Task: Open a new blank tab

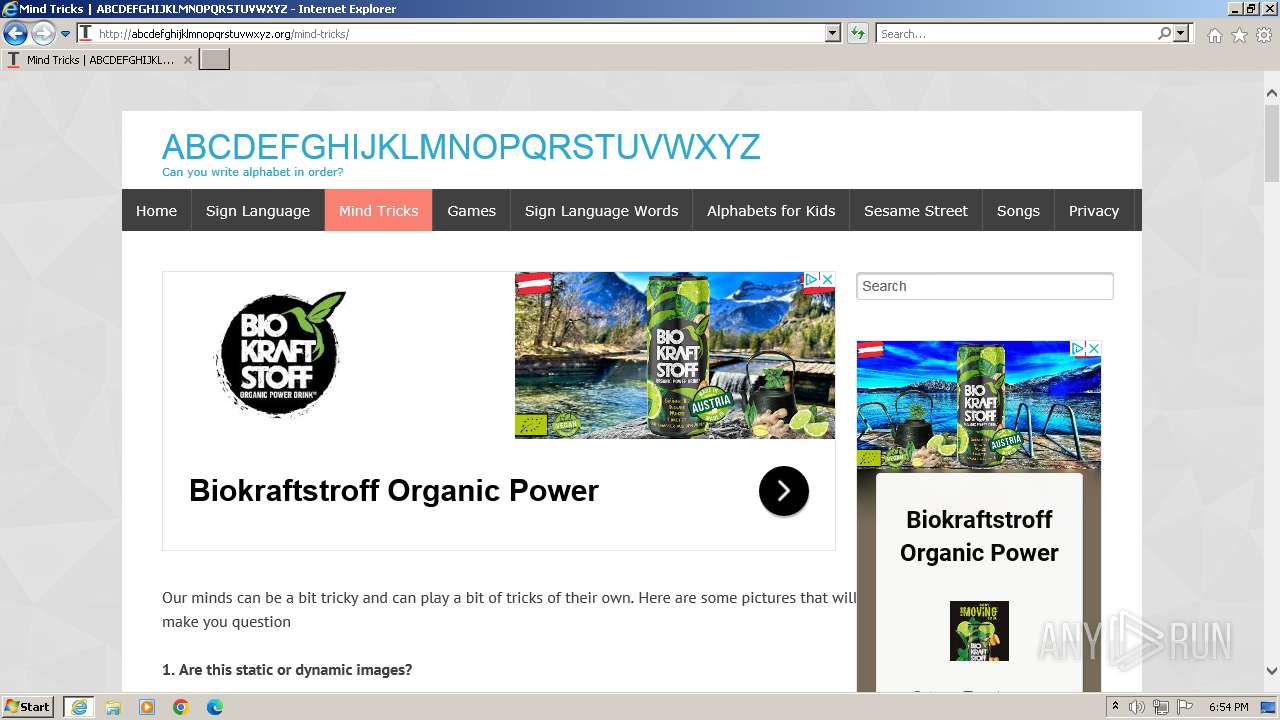Action: coord(215,59)
